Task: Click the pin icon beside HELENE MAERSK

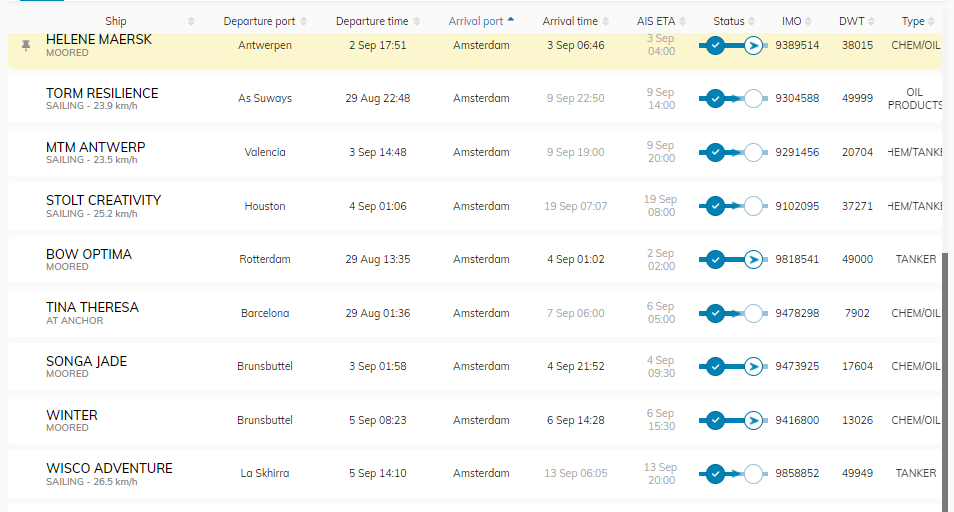Action: point(26,46)
